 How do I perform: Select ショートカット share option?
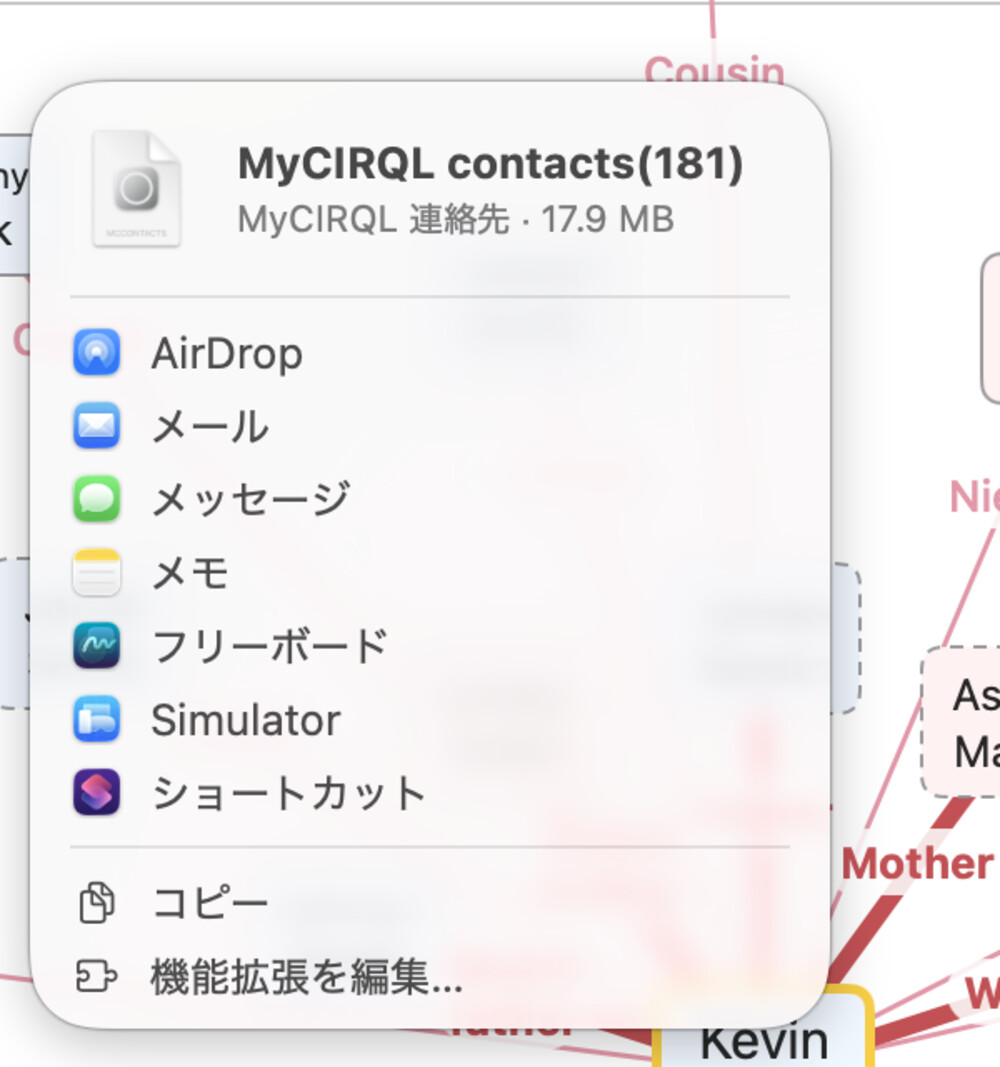288,793
